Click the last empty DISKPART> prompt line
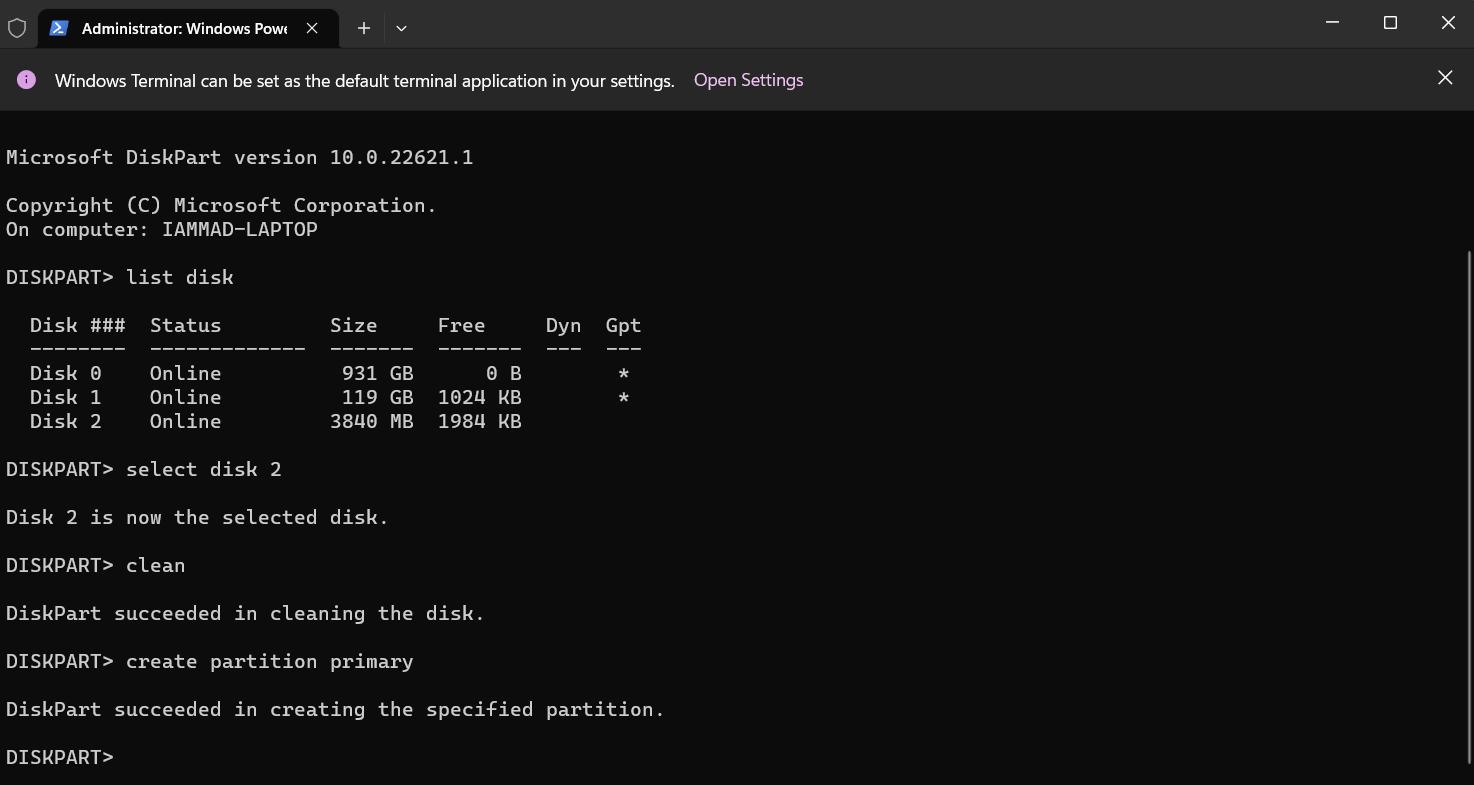 pyautogui.click(x=60, y=757)
